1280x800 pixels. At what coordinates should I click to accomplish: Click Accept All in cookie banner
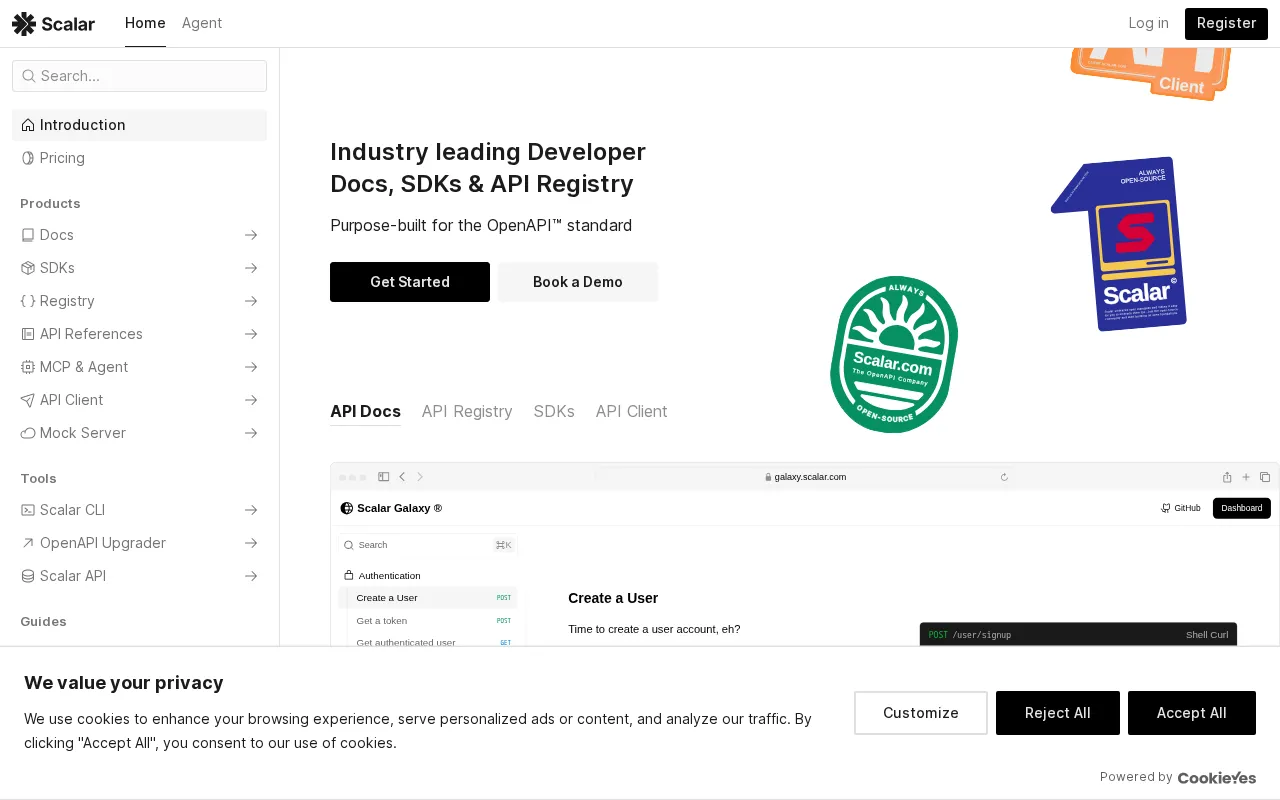[1192, 713]
